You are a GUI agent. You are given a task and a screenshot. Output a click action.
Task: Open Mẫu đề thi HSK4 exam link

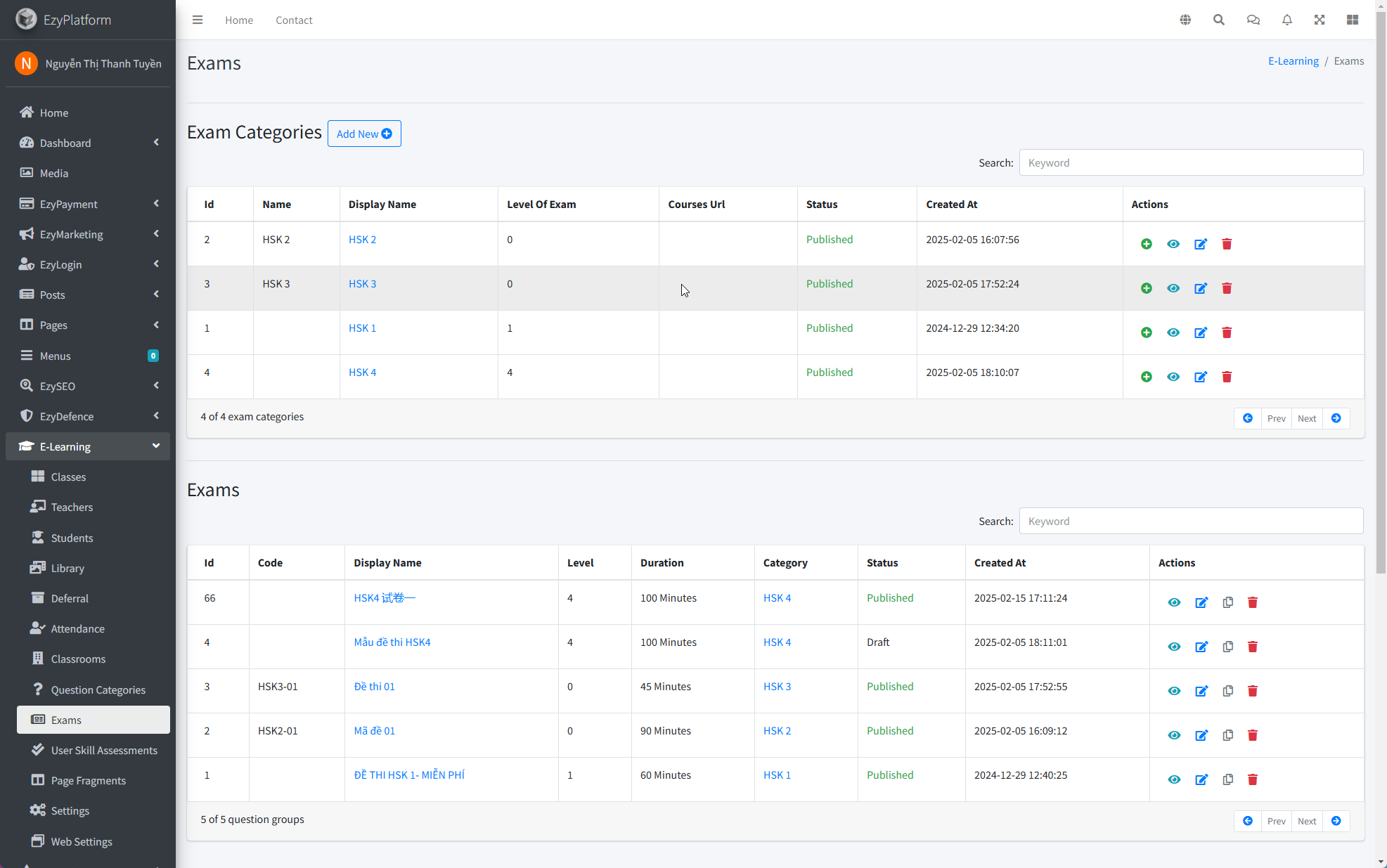tap(392, 642)
